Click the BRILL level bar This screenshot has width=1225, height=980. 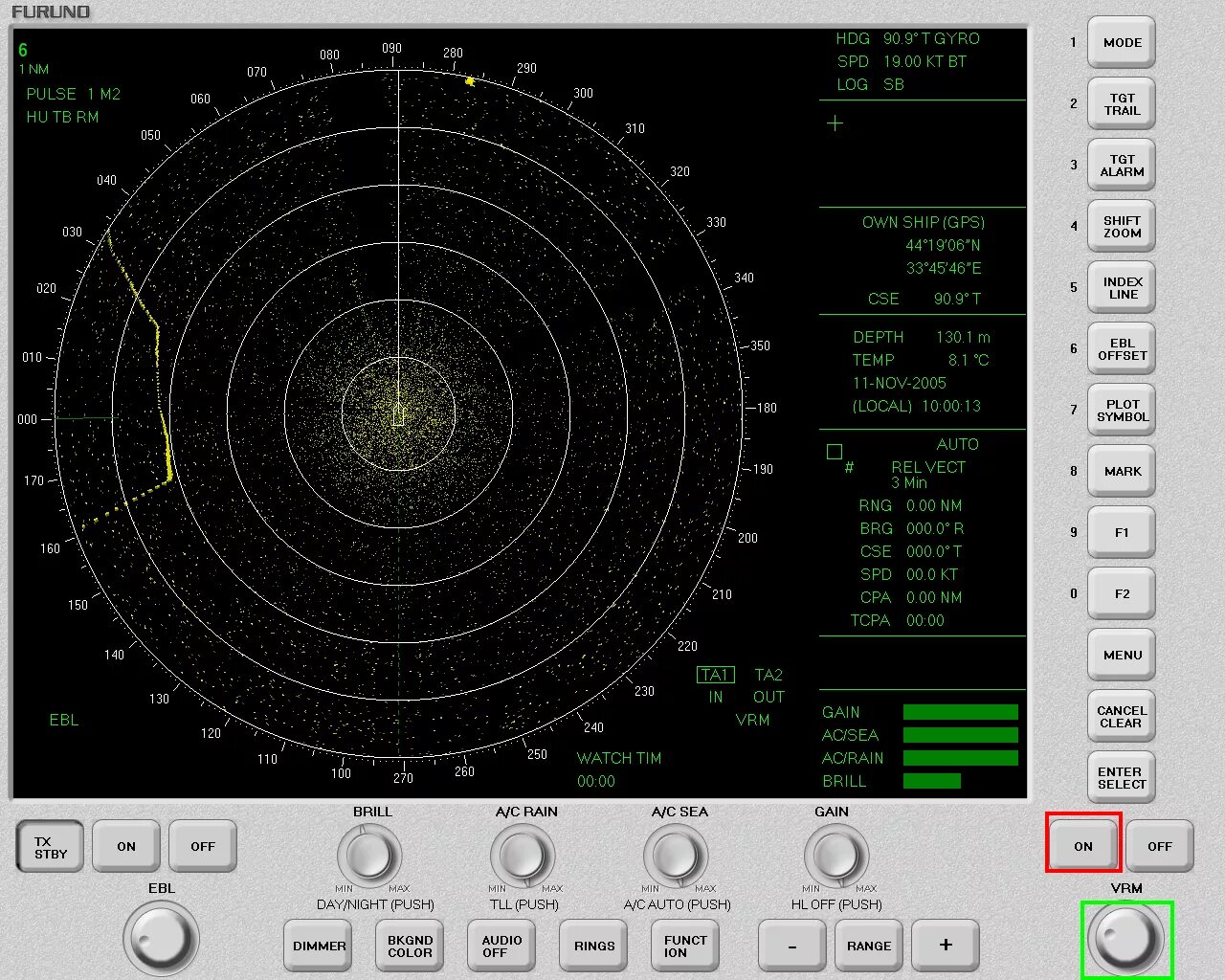(932, 781)
